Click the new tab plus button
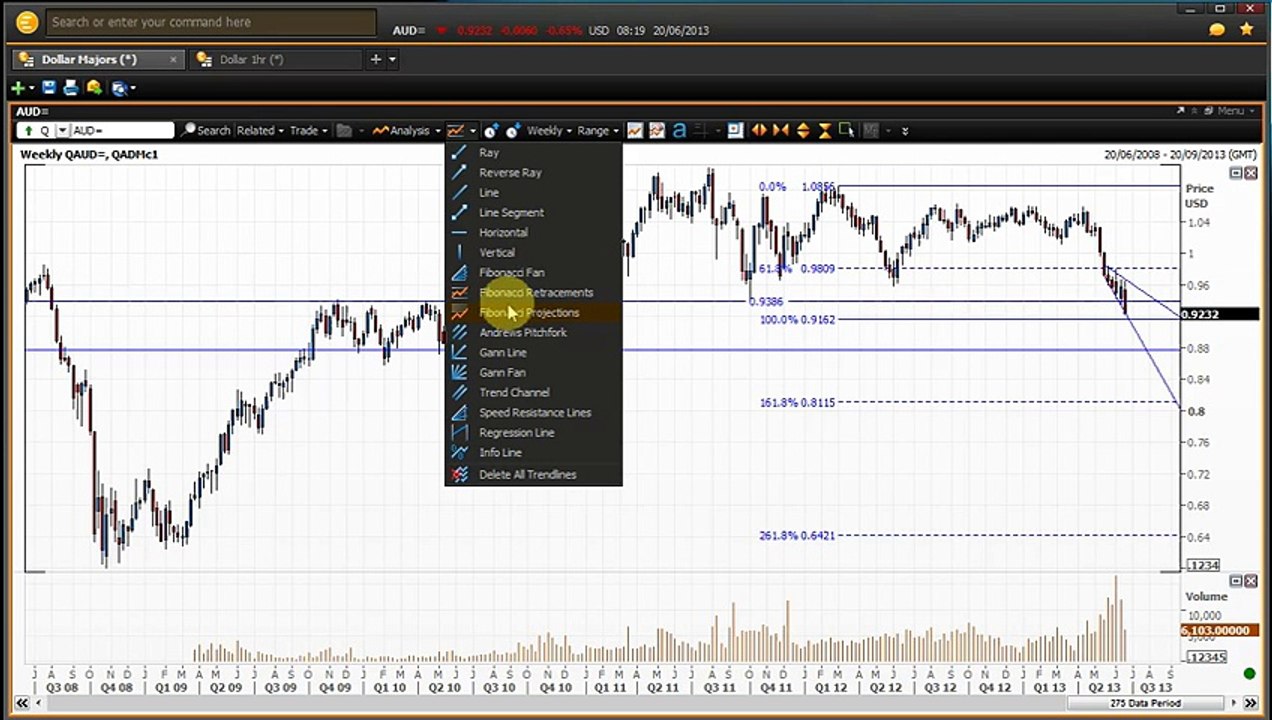 tap(376, 60)
